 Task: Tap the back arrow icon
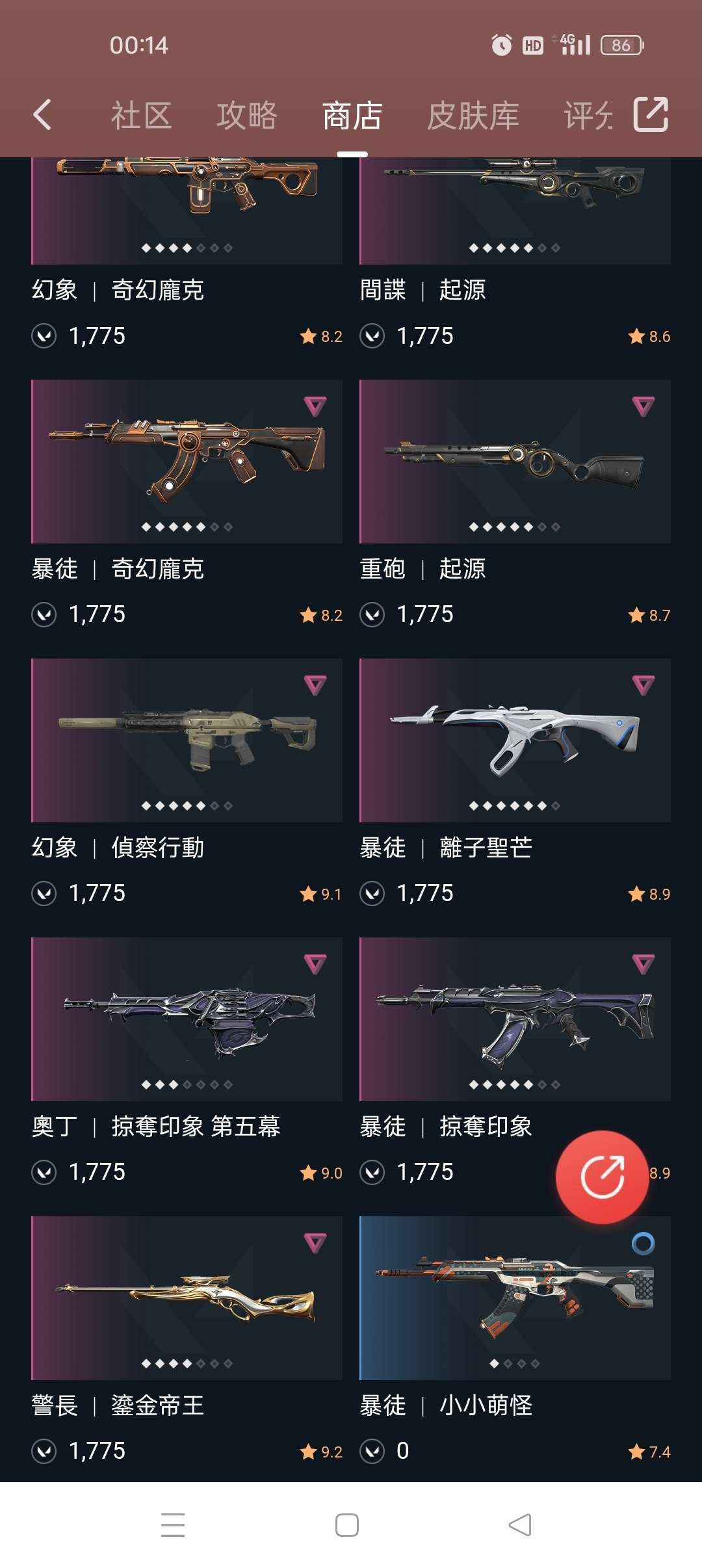(43, 115)
